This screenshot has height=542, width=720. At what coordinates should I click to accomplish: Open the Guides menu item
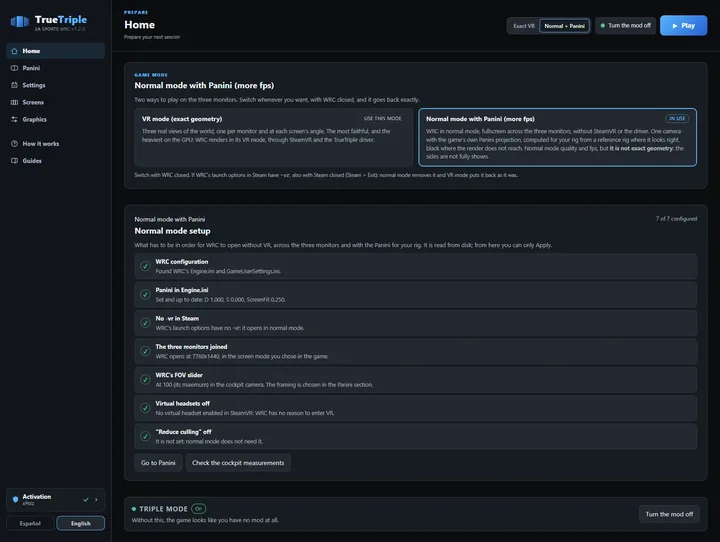[x=56, y=161]
